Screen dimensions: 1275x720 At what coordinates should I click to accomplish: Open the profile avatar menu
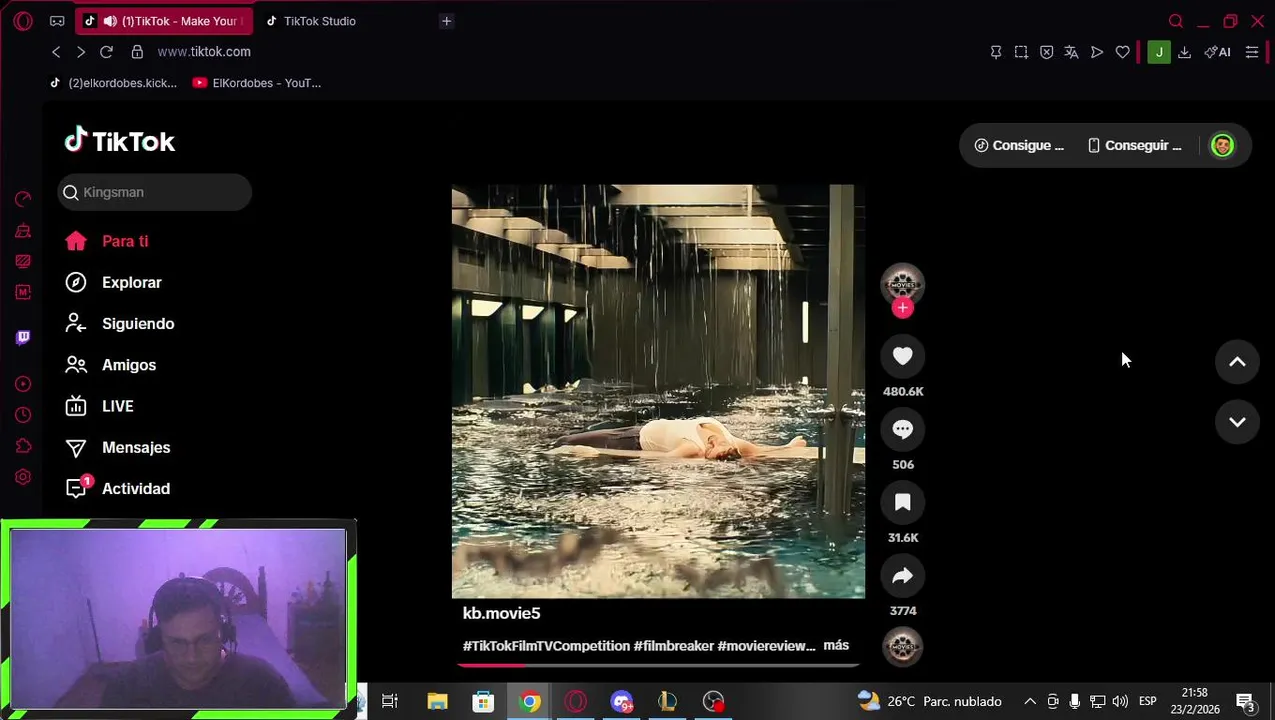tap(1222, 145)
